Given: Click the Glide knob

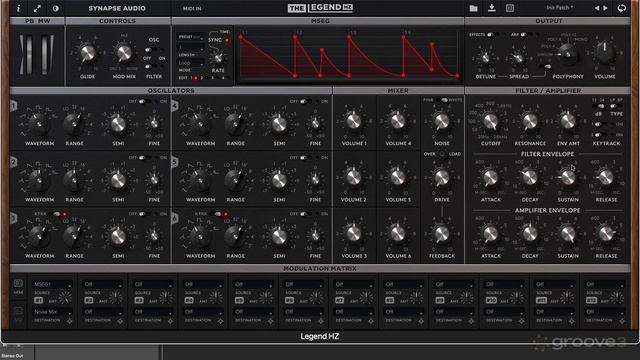Looking at the screenshot, I should (87, 53).
